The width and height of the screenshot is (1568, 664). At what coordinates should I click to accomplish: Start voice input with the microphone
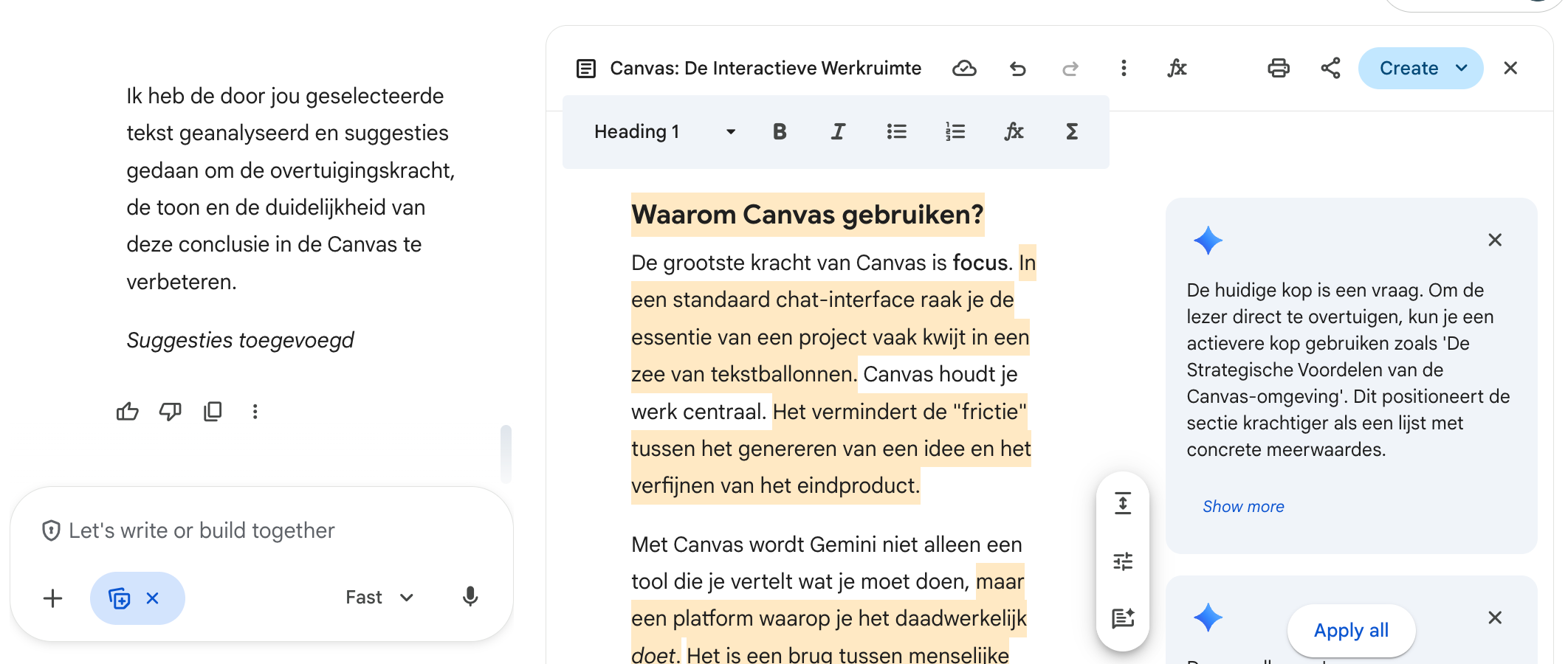(470, 598)
